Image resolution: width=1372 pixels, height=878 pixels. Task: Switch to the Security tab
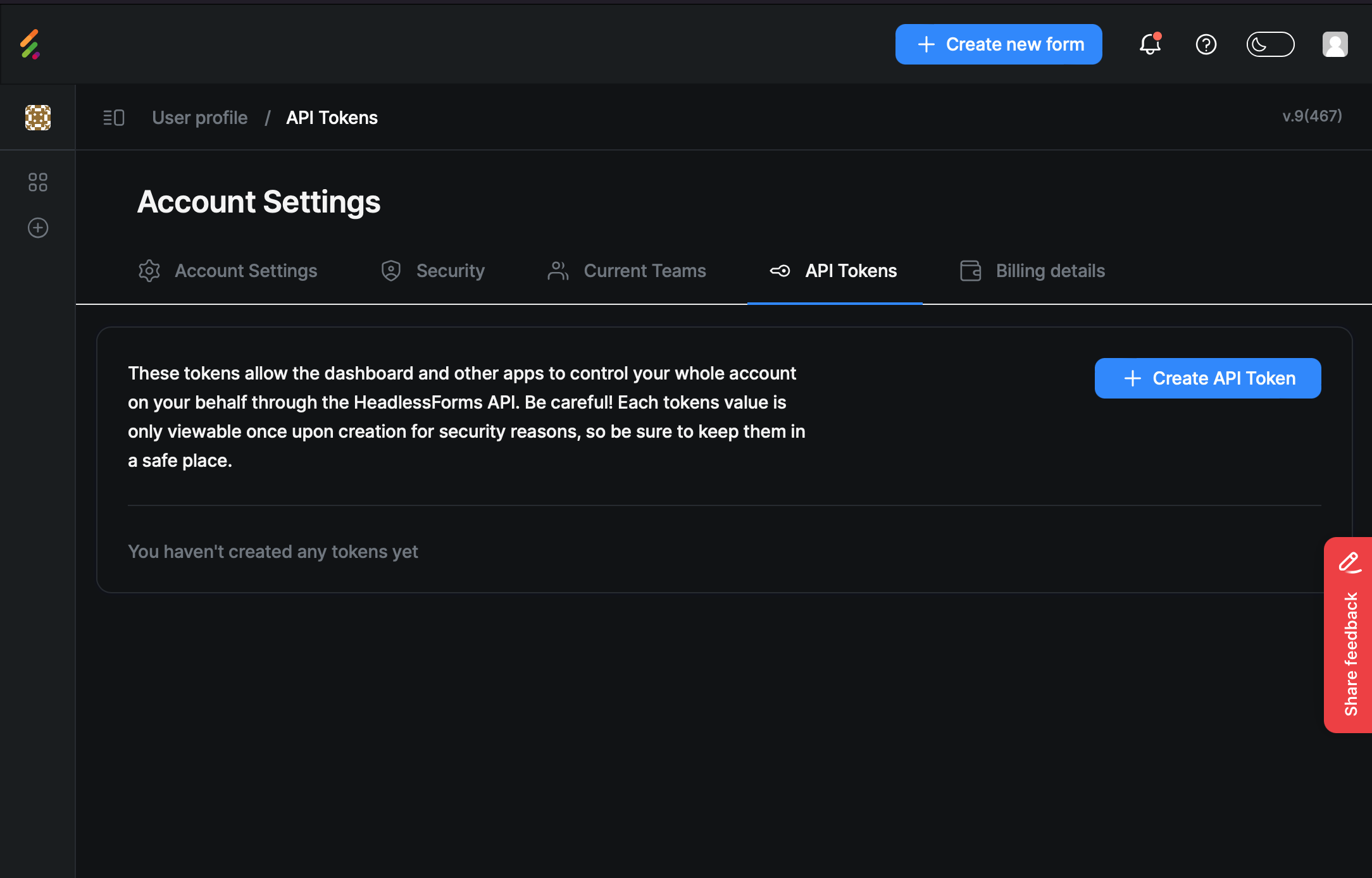(450, 270)
